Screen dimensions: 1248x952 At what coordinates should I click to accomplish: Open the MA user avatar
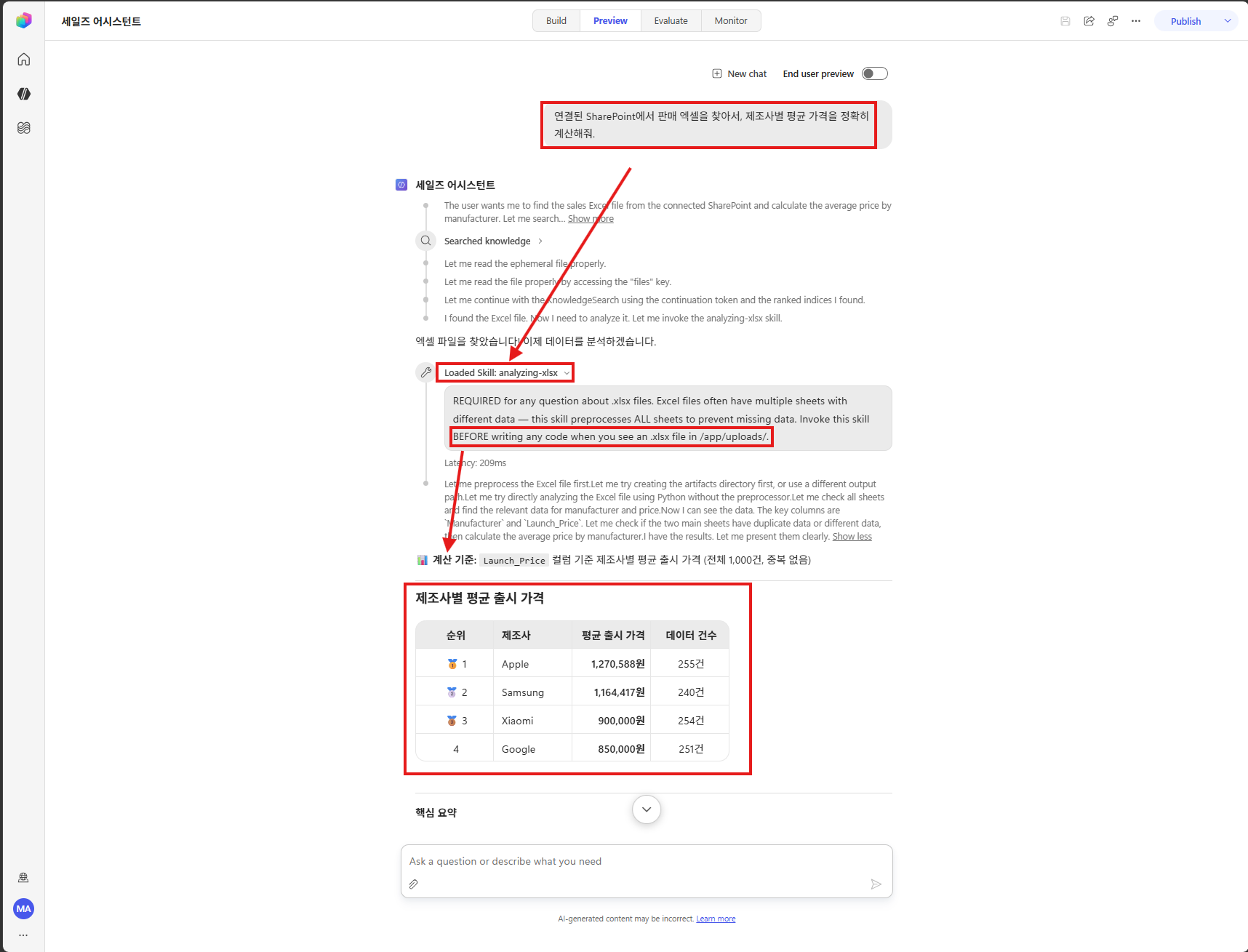tap(23, 908)
